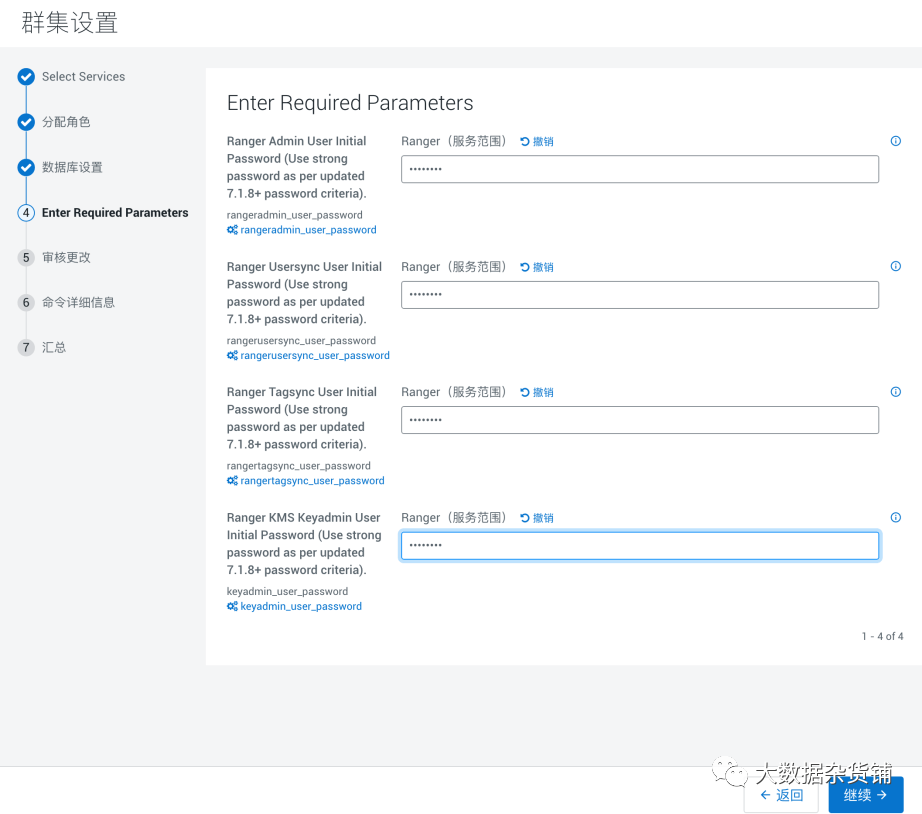Open info icon for Ranger Usersync password
This screenshot has width=922, height=814.
(x=896, y=266)
